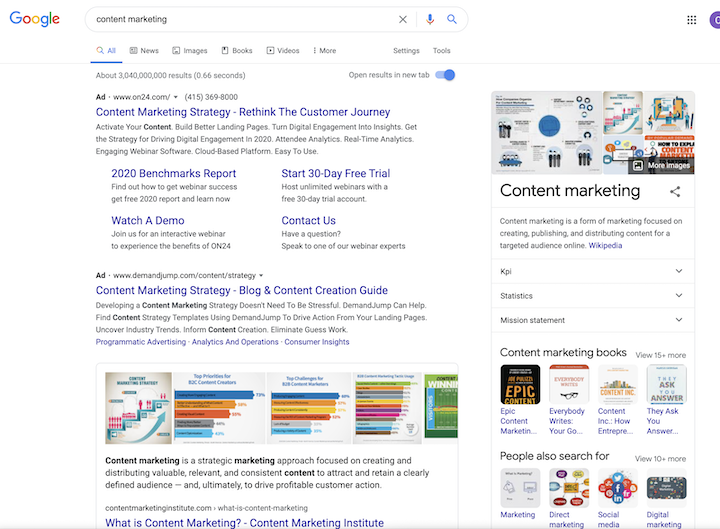Expand the Mission statement section
This screenshot has height=529, width=720.
[593, 320]
